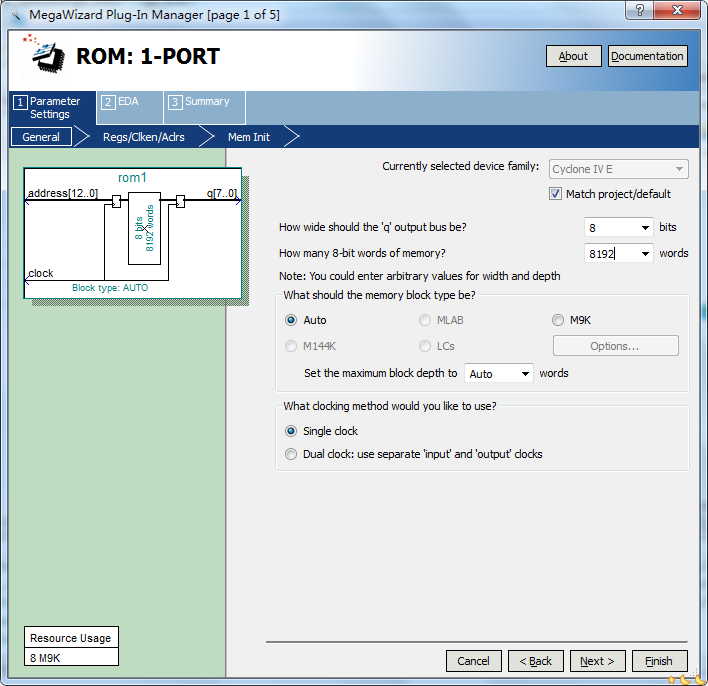The height and width of the screenshot is (686, 708).
Task: Toggle Match project/default checkbox
Action: point(555,194)
